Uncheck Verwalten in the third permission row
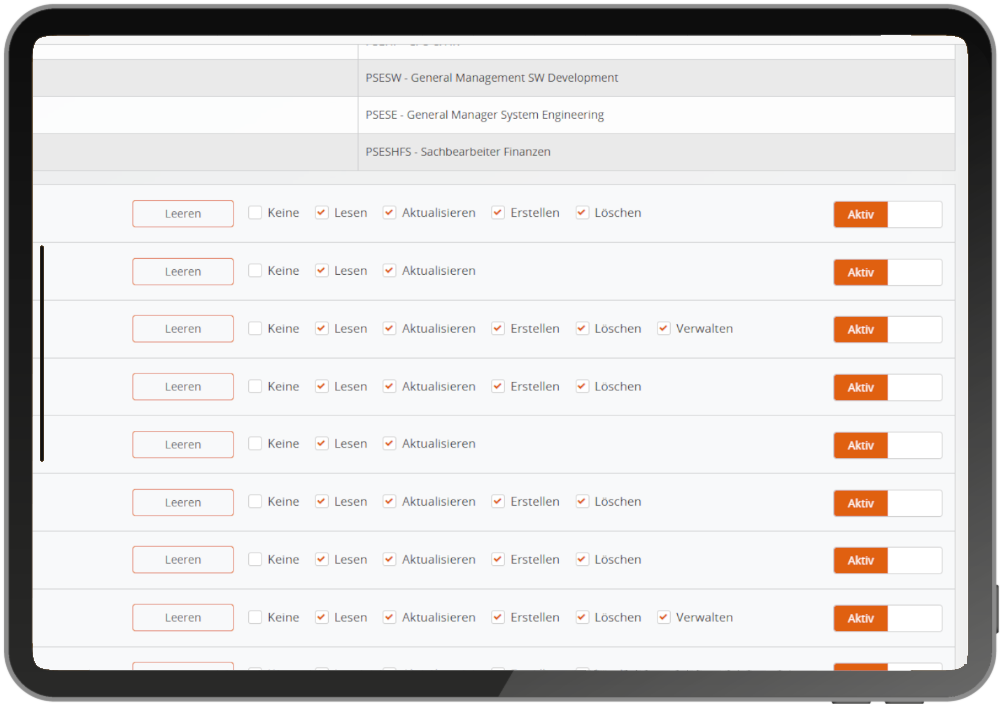Image resolution: width=1000 pixels, height=704 pixels. tap(664, 329)
